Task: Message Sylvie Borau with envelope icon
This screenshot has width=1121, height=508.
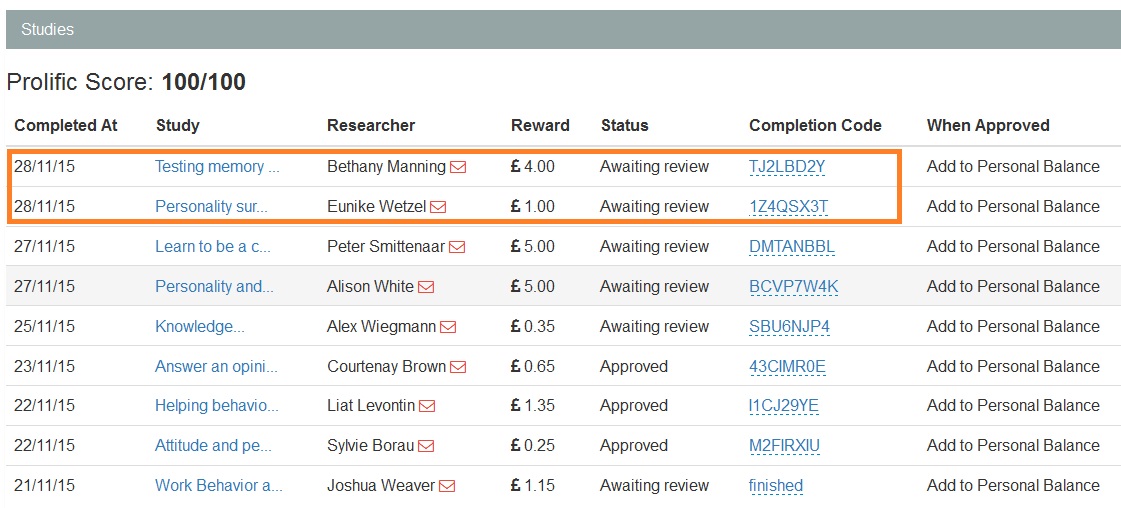Action: pyautogui.click(x=427, y=446)
